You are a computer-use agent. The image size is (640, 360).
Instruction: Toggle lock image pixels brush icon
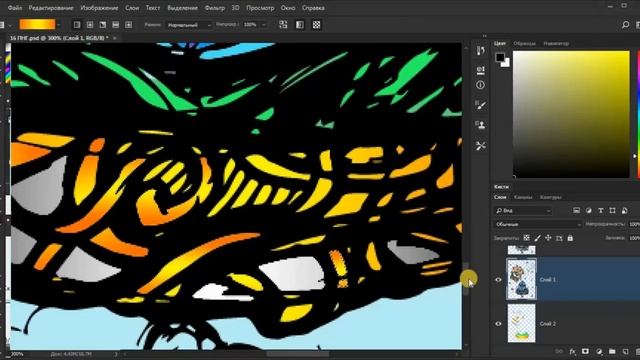click(538, 238)
